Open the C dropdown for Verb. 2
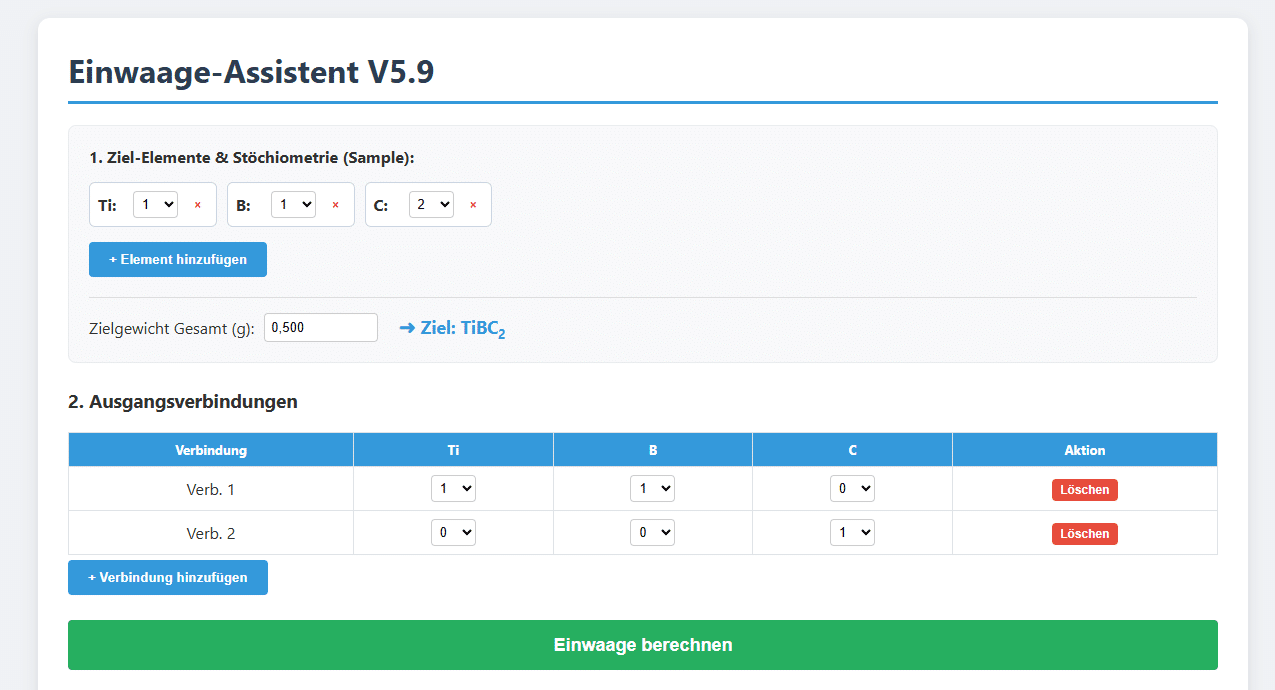This screenshot has width=1275, height=690. [x=852, y=532]
